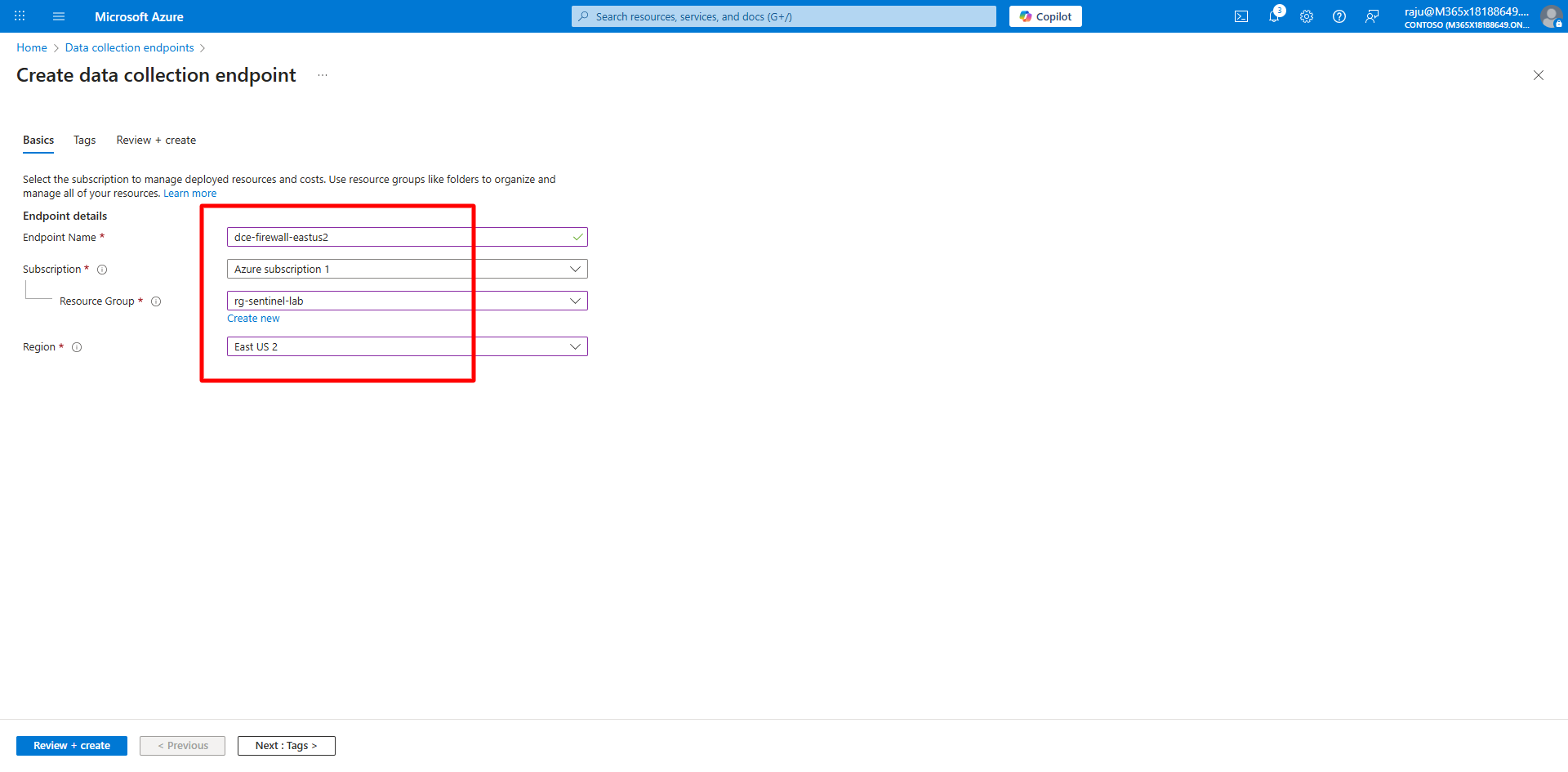This screenshot has height=772, width=1568.
Task: Switch to the Review + create tab
Action: pos(156,141)
